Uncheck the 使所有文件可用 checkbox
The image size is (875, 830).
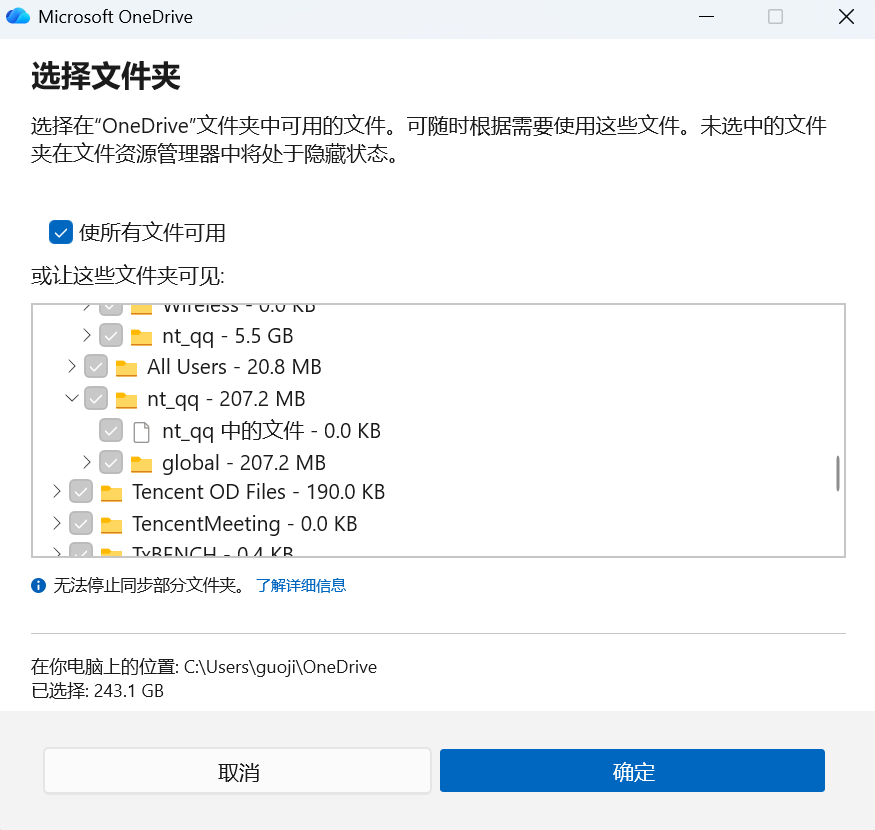pos(60,231)
